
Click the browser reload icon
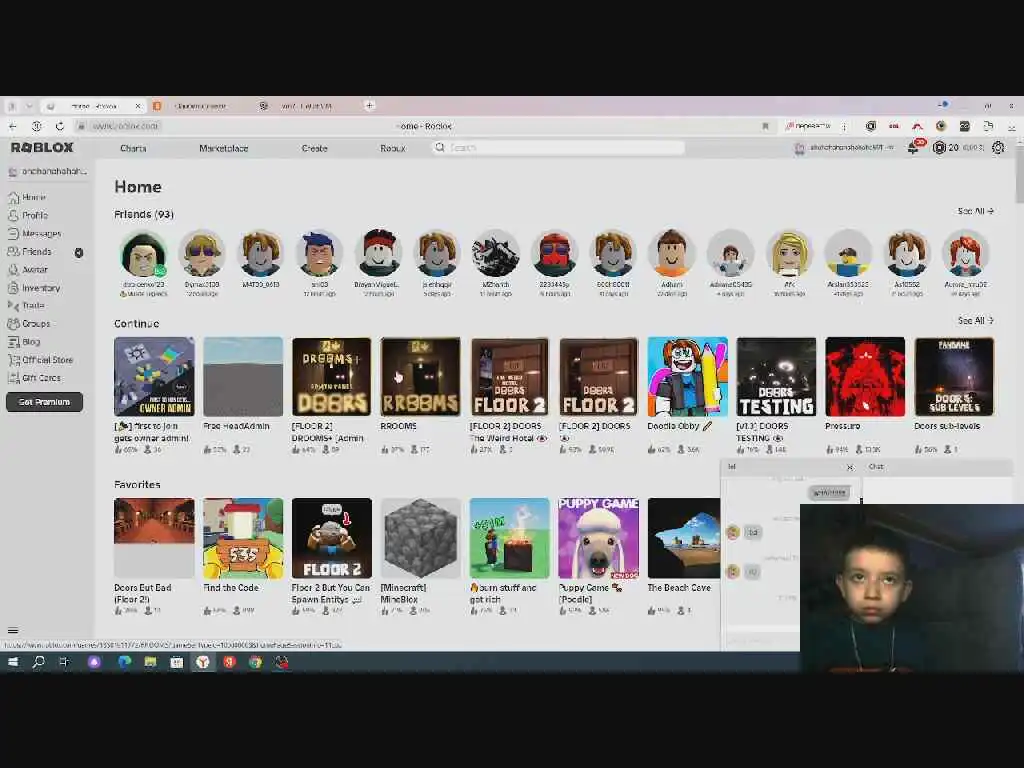59,126
